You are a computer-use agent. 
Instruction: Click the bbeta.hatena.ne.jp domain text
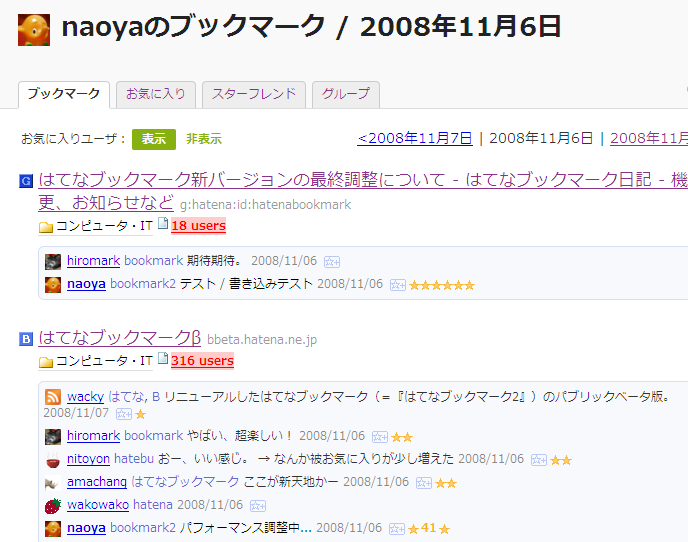click(x=262, y=340)
